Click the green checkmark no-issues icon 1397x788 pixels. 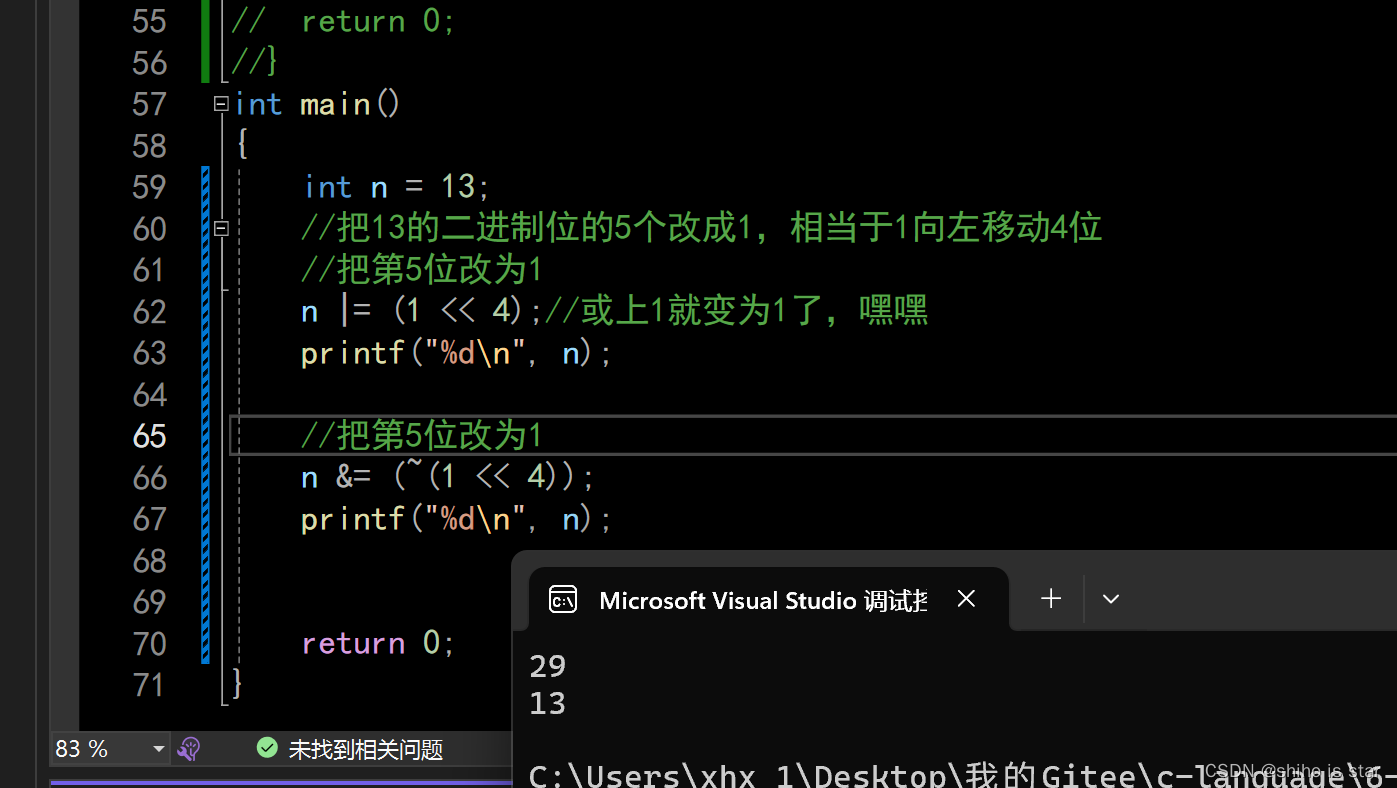[267, 748]
